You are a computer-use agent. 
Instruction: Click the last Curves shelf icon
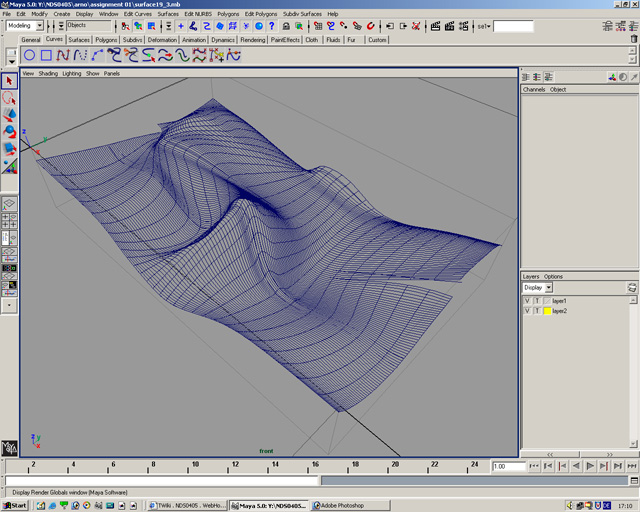coord(233,55)
